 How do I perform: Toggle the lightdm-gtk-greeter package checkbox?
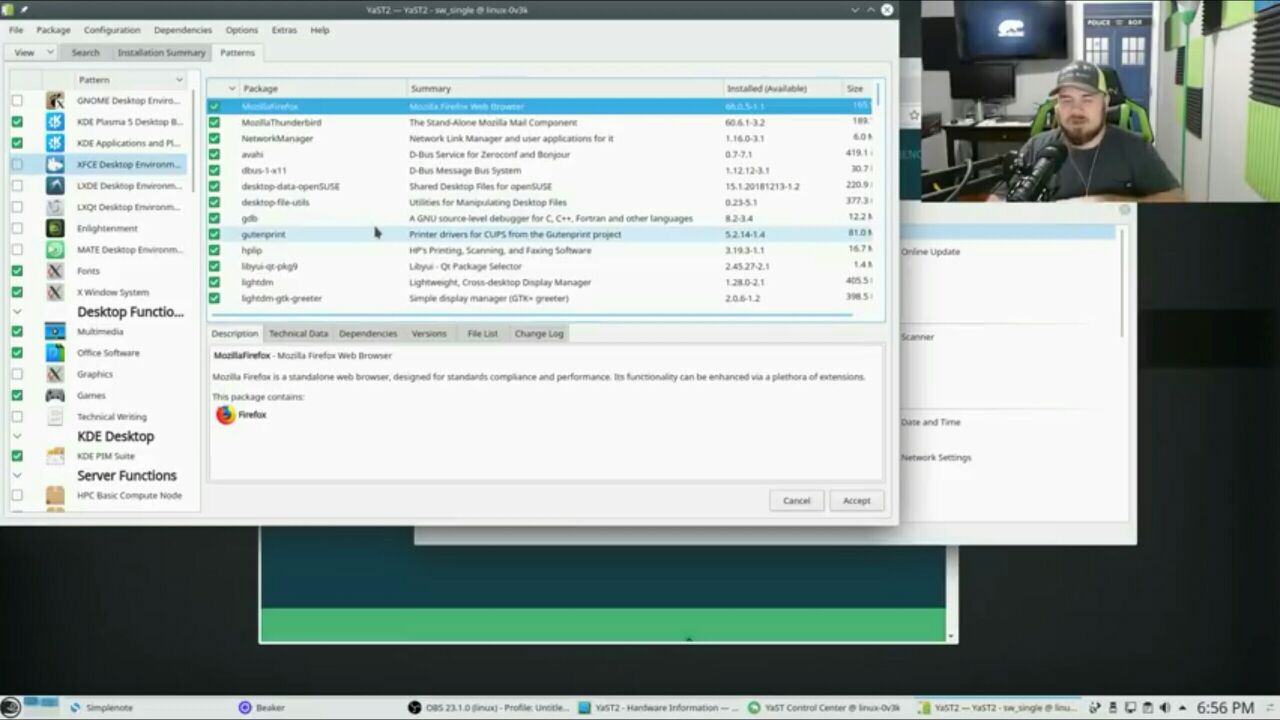pyautogui.click(x=214, y=298)
